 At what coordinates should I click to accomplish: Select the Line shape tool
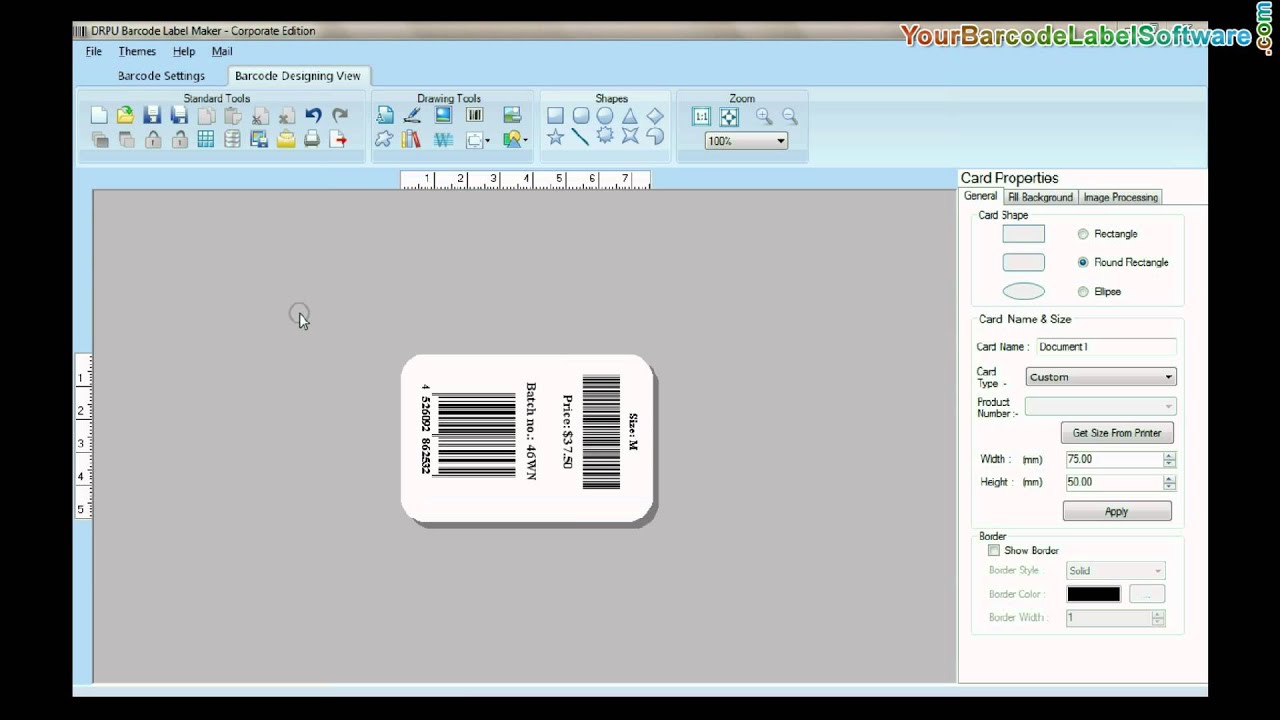[x=580, y=137]
